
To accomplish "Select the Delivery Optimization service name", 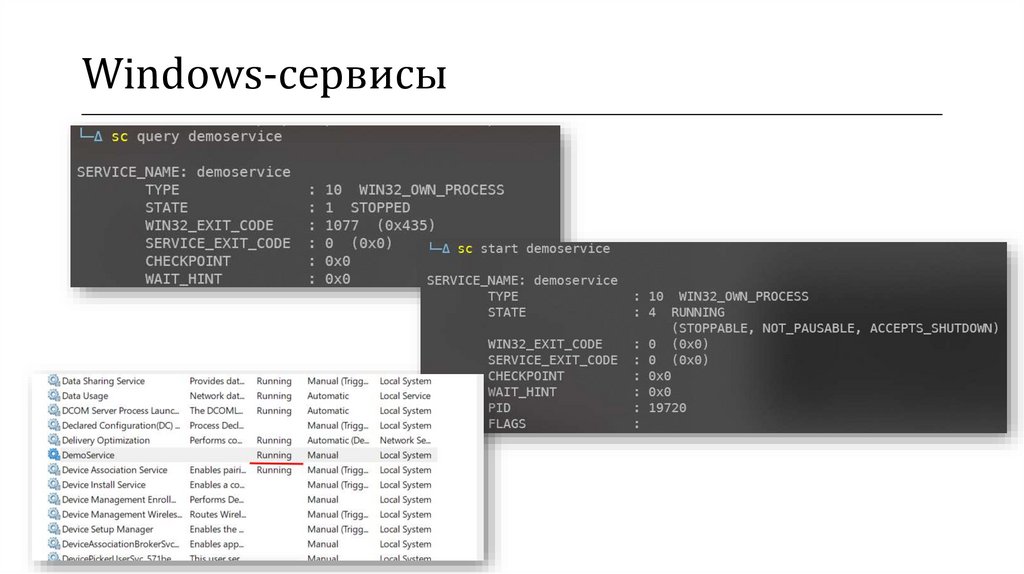I will click(x=106, y=440).
